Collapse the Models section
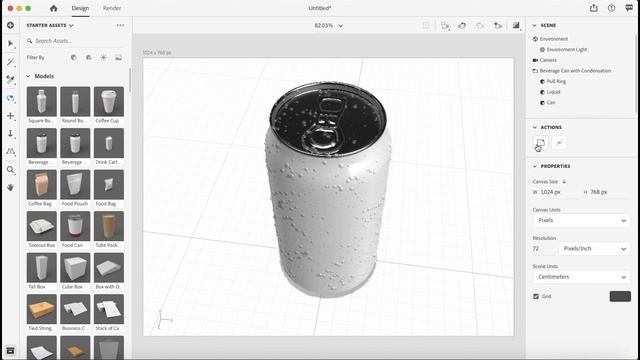Image resolution: width=640 pixels, height=360 pixels. [28, 76]
